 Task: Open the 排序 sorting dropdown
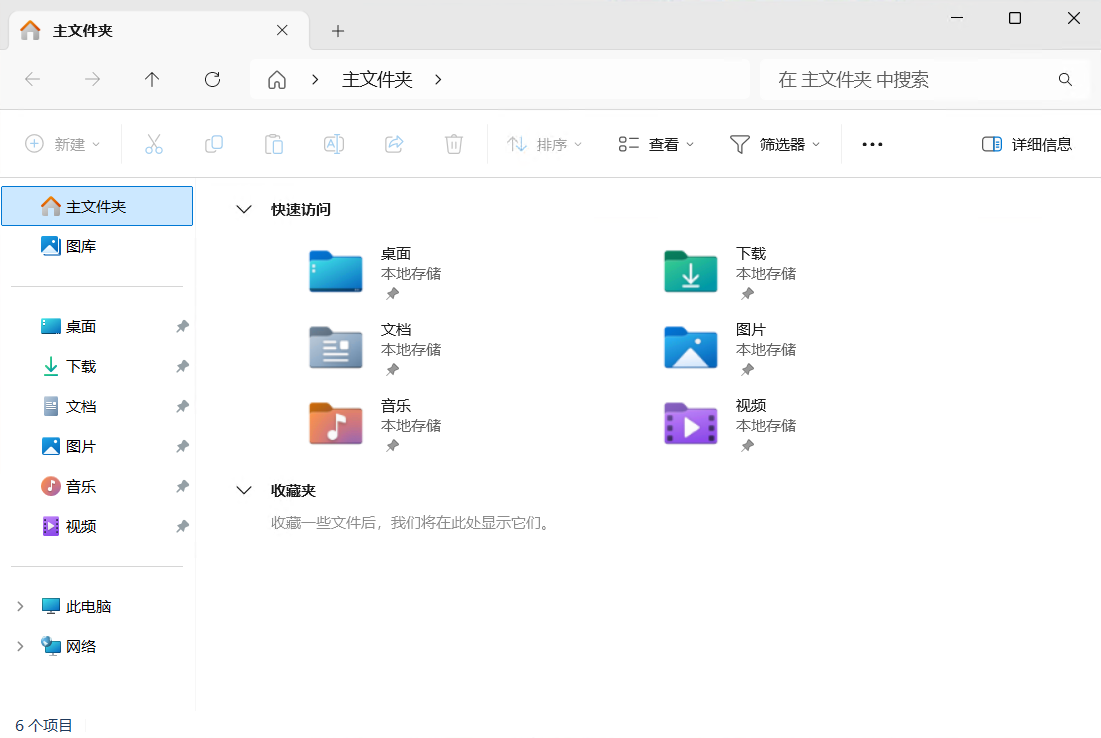(545, 144)
